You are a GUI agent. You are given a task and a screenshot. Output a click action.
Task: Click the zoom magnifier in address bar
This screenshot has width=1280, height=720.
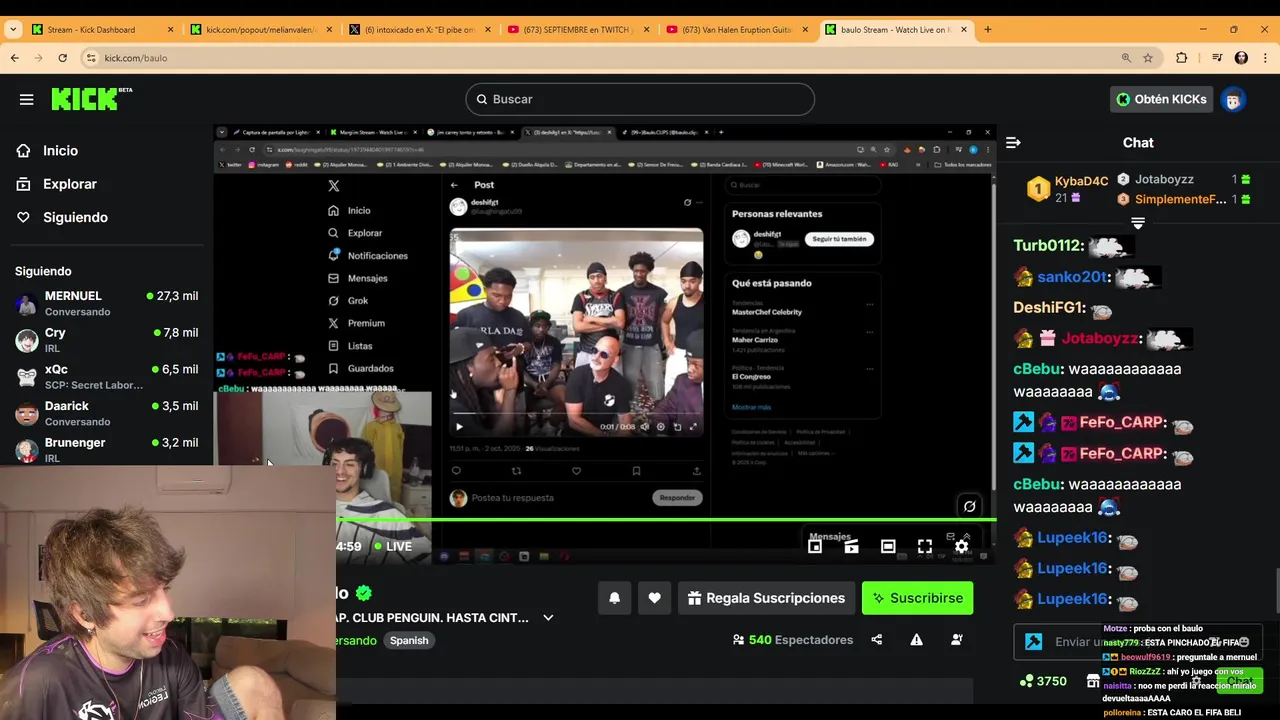coord(1126,58)
